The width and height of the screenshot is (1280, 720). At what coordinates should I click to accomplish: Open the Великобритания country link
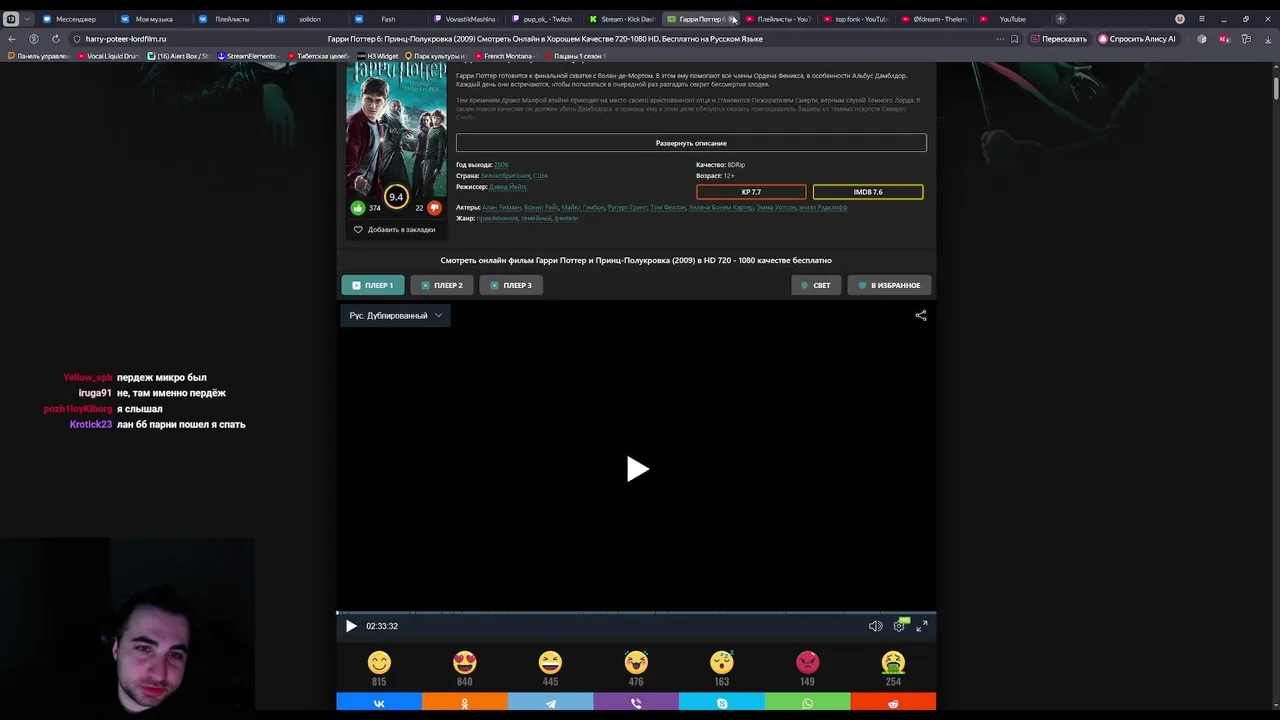point(505,176)
